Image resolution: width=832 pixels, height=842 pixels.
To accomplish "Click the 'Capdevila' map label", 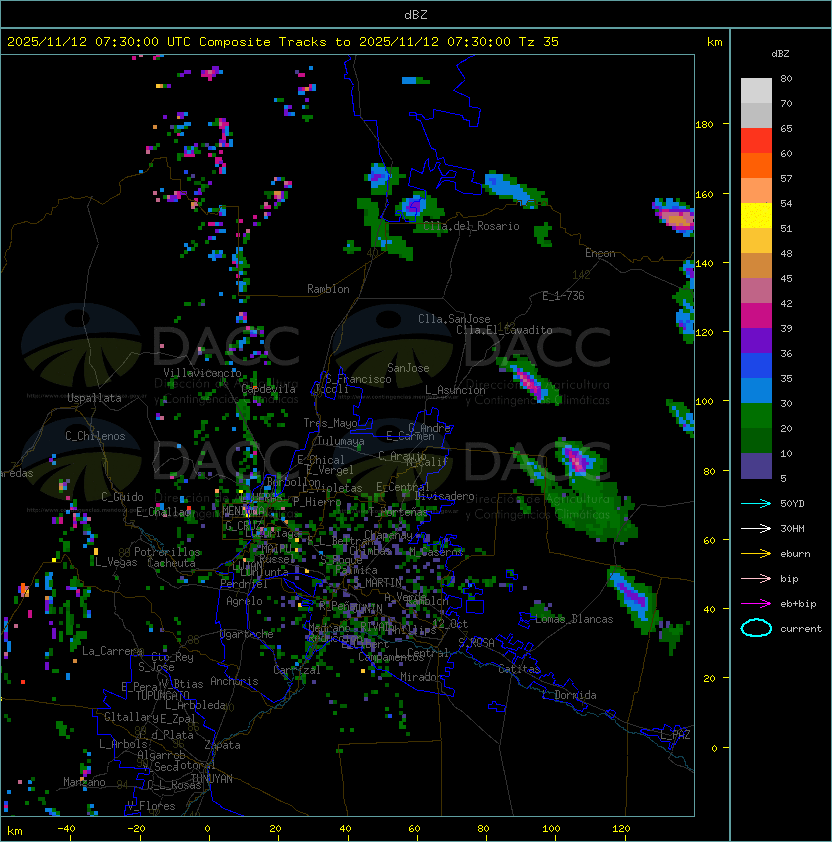I will tap(269, 389).
